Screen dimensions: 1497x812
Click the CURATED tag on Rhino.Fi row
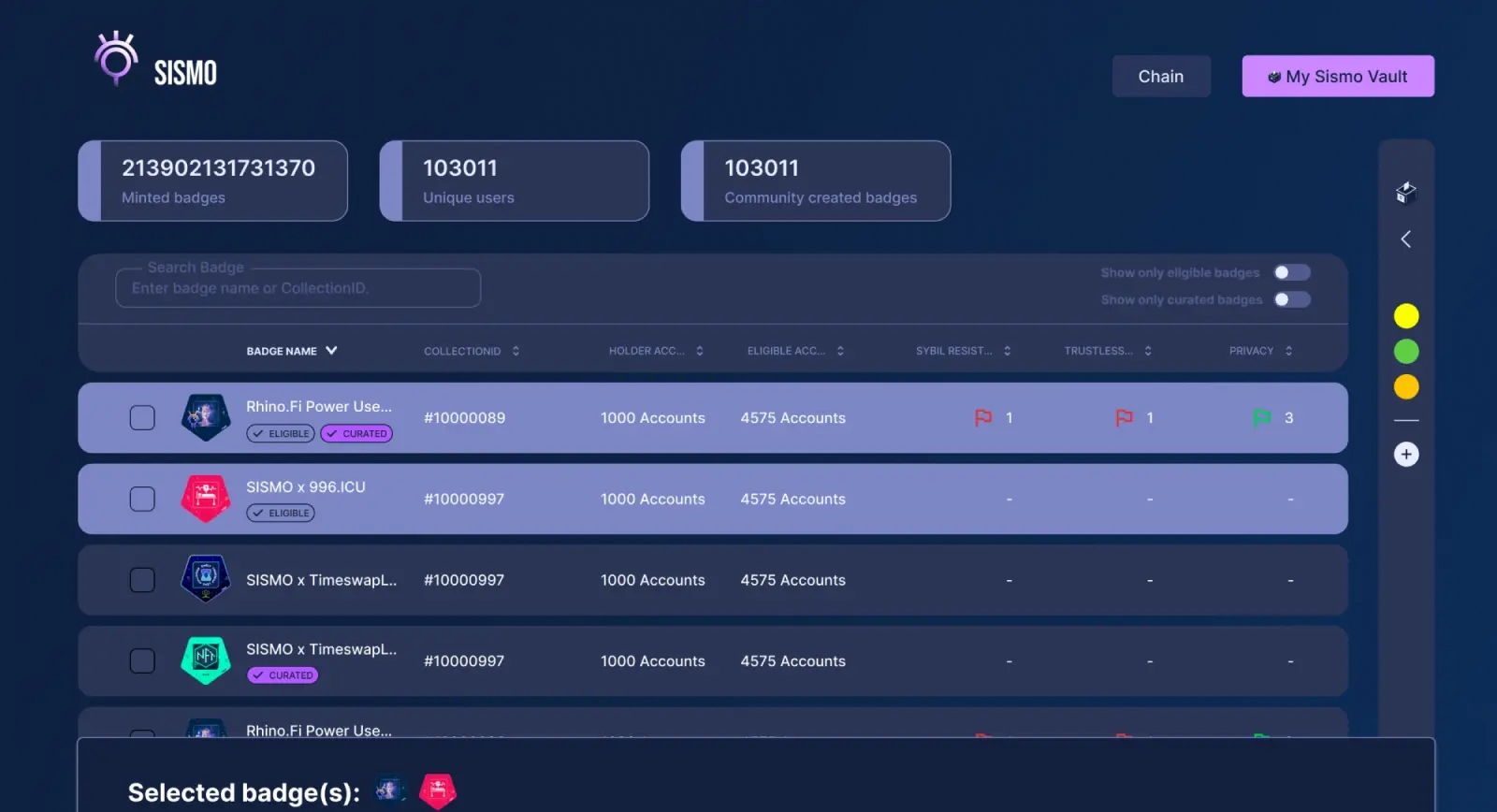[356, 433]
